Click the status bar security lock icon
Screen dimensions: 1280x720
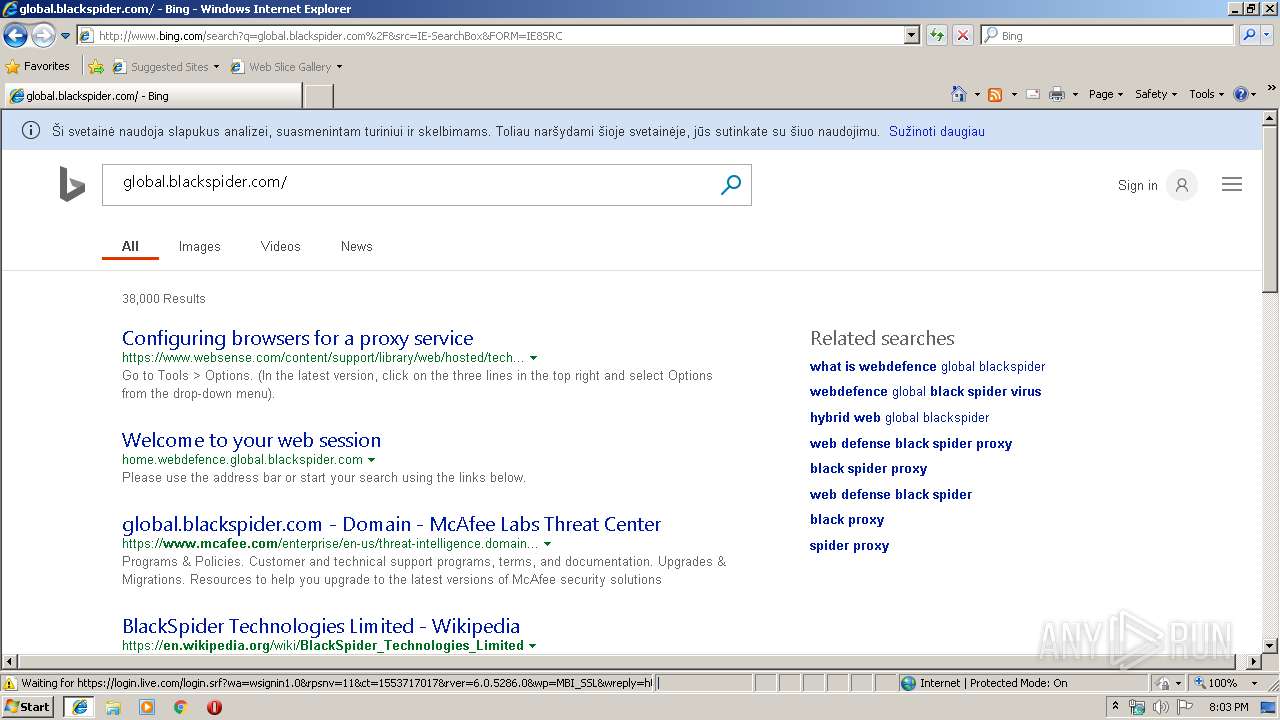pos(1162,683)
